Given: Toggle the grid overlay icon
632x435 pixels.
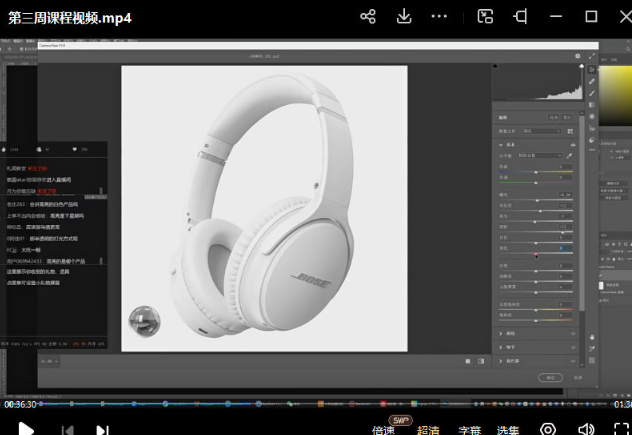Looking at the screenshot, I should [592, 360].
